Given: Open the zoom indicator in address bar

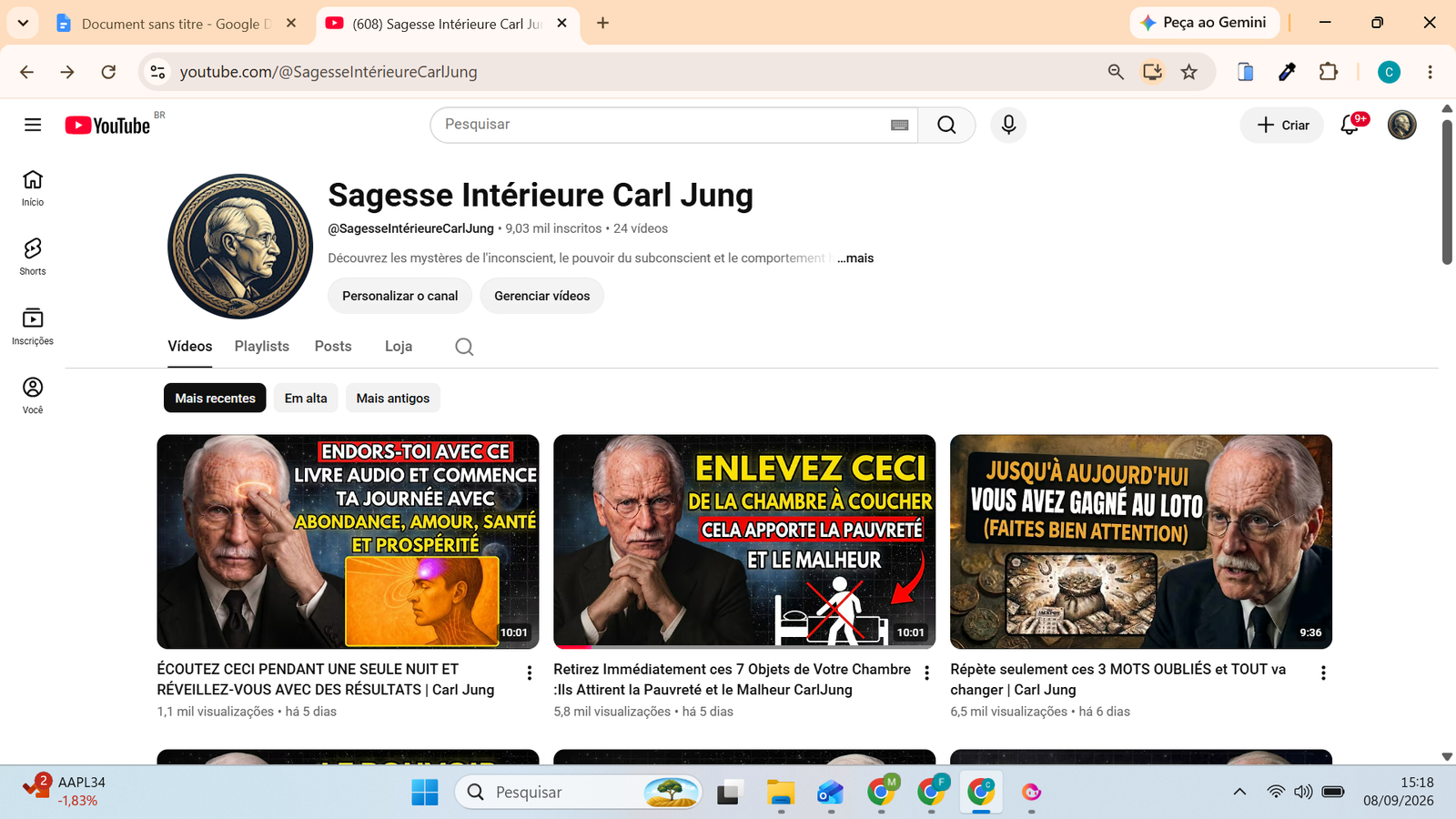Looking at the screenshot, I should click(1116, 72).
